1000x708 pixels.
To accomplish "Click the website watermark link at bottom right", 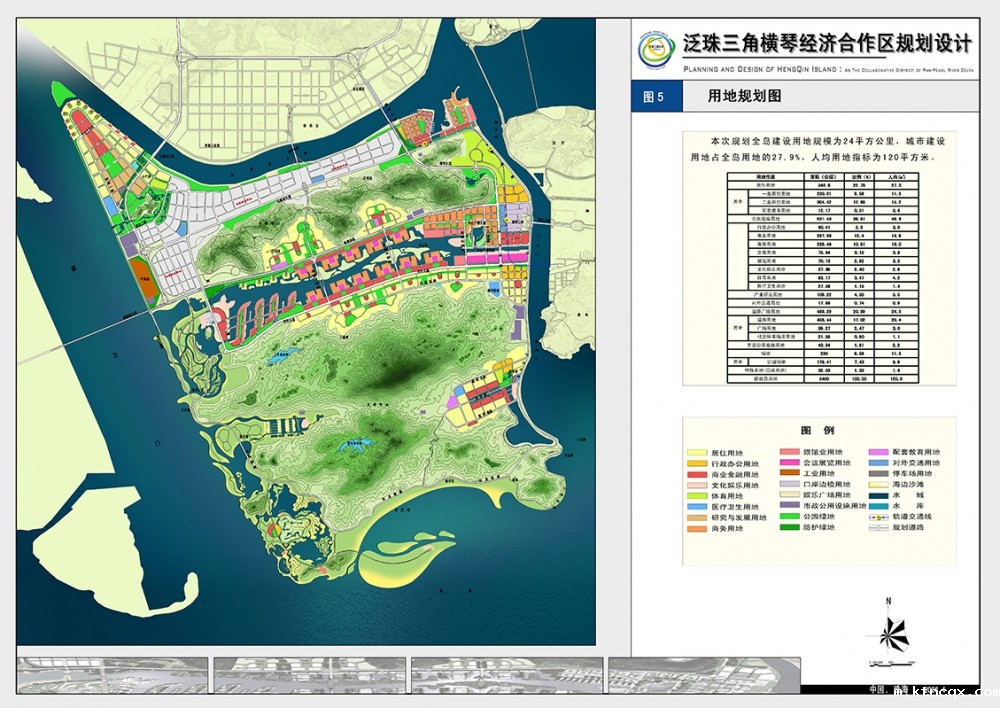I will [x=945, y=691].
